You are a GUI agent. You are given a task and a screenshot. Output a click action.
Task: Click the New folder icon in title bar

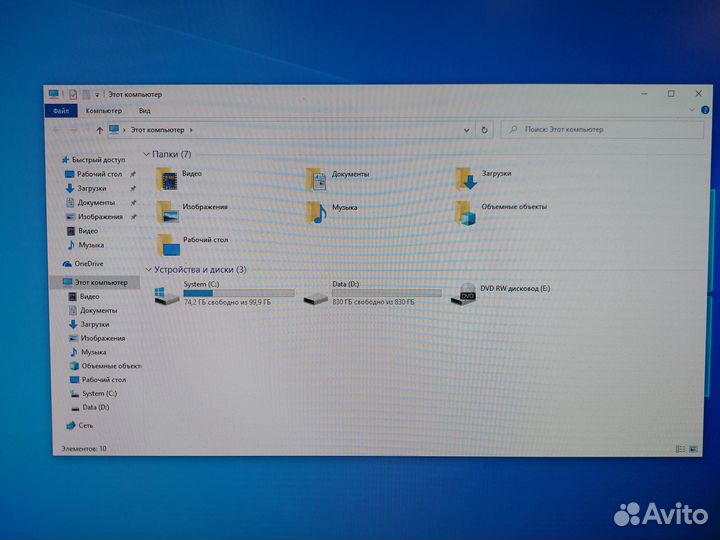86,95
